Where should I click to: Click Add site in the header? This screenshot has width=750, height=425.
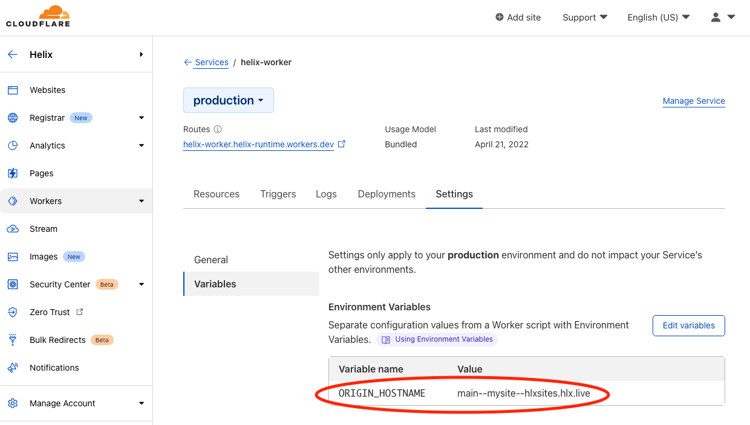point(518,17)
